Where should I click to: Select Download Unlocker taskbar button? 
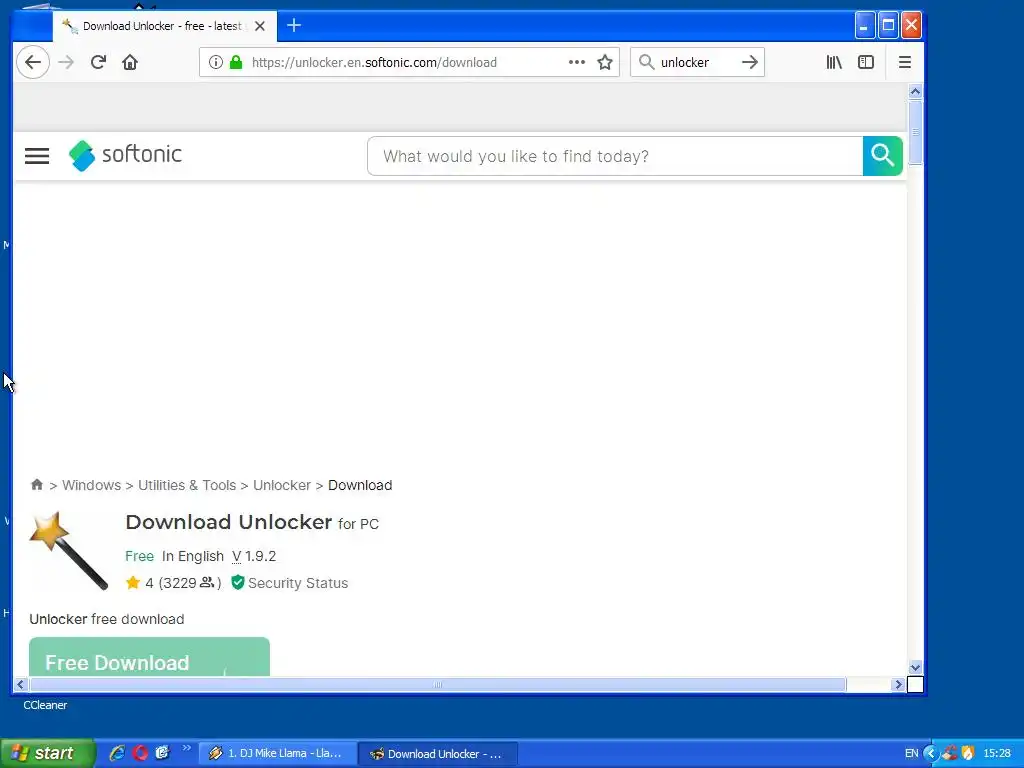coord(438,754)
